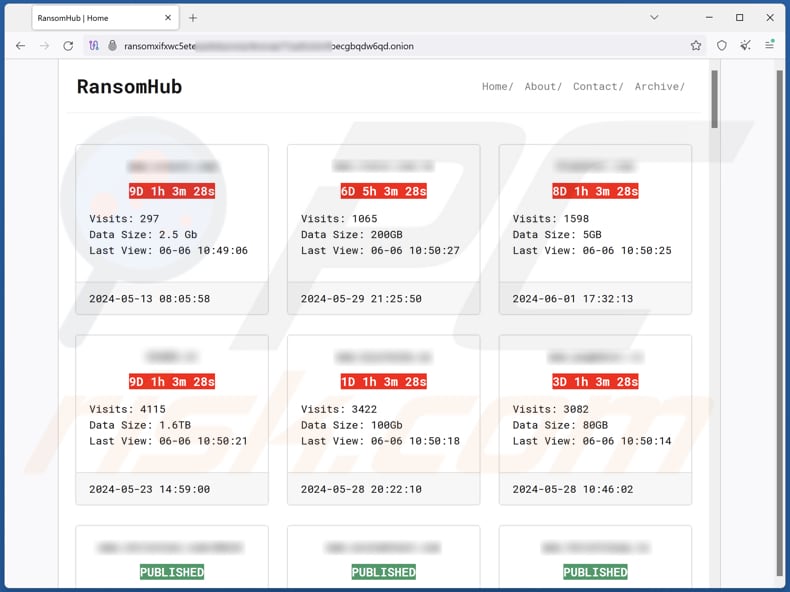The height and width of the screenshot is (592, 790).
Task: Click the Data Size: 5GB text
Action: (x=557, y=234)
